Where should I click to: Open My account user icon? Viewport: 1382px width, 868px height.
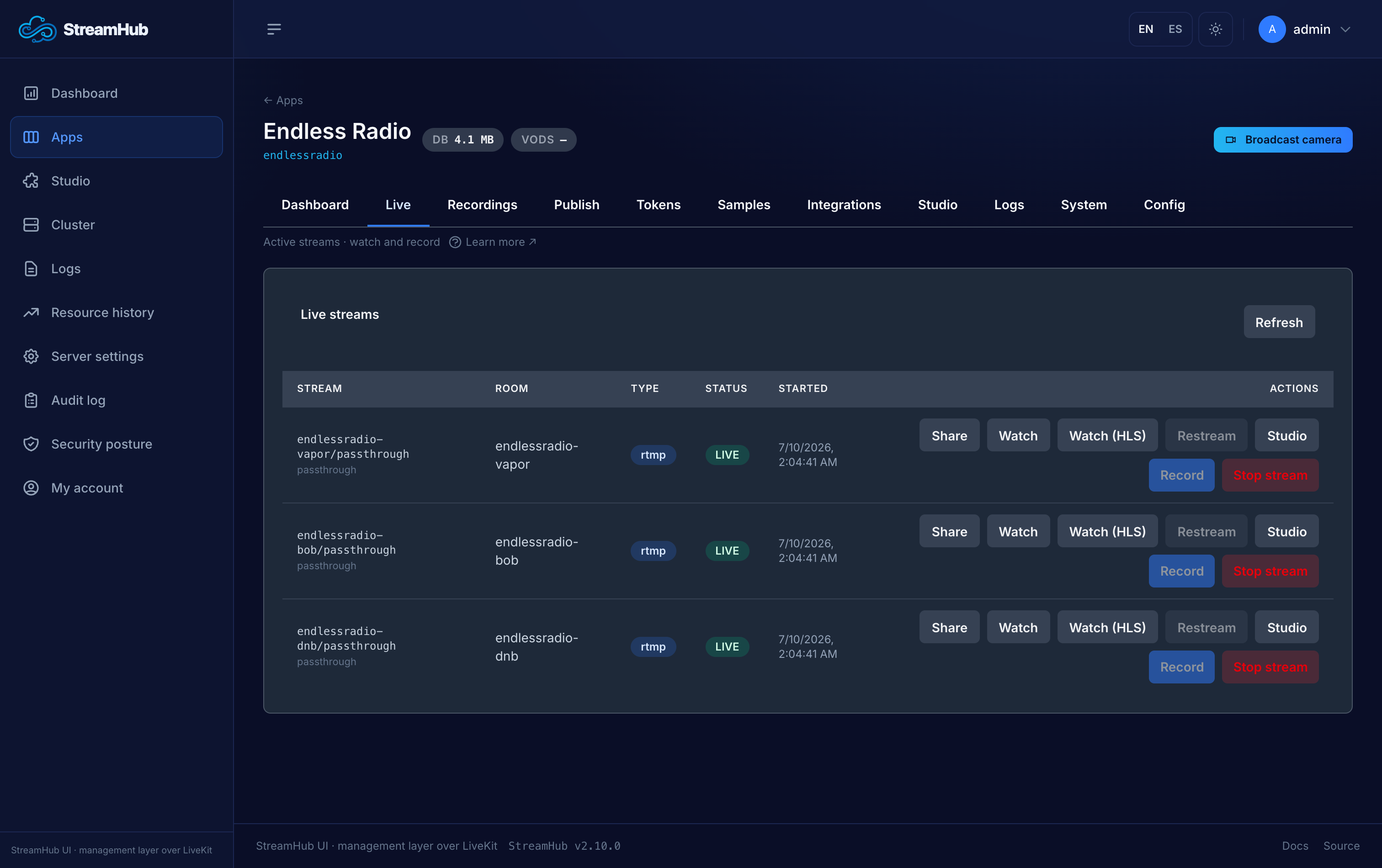[x=31, y=488]
